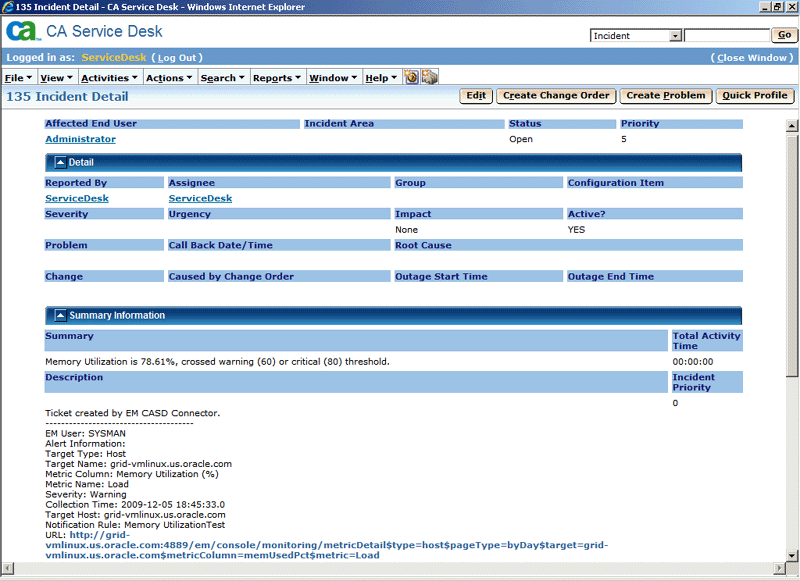Click the alert icon right of Help menu
Viewport: 800px width, 581px height.
click(411, 76)
